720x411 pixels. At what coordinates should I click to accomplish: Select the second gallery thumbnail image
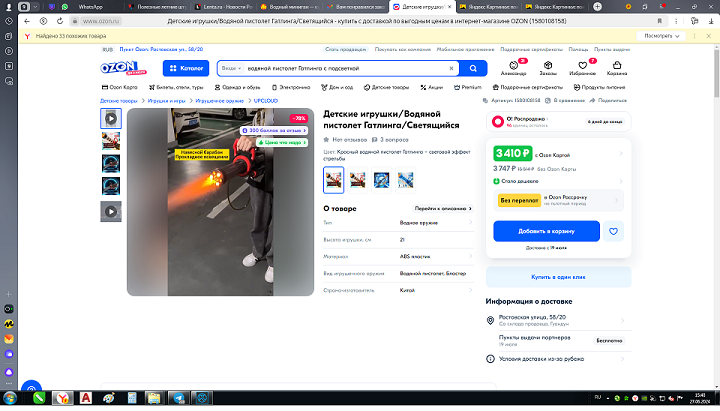pos(111,141)
